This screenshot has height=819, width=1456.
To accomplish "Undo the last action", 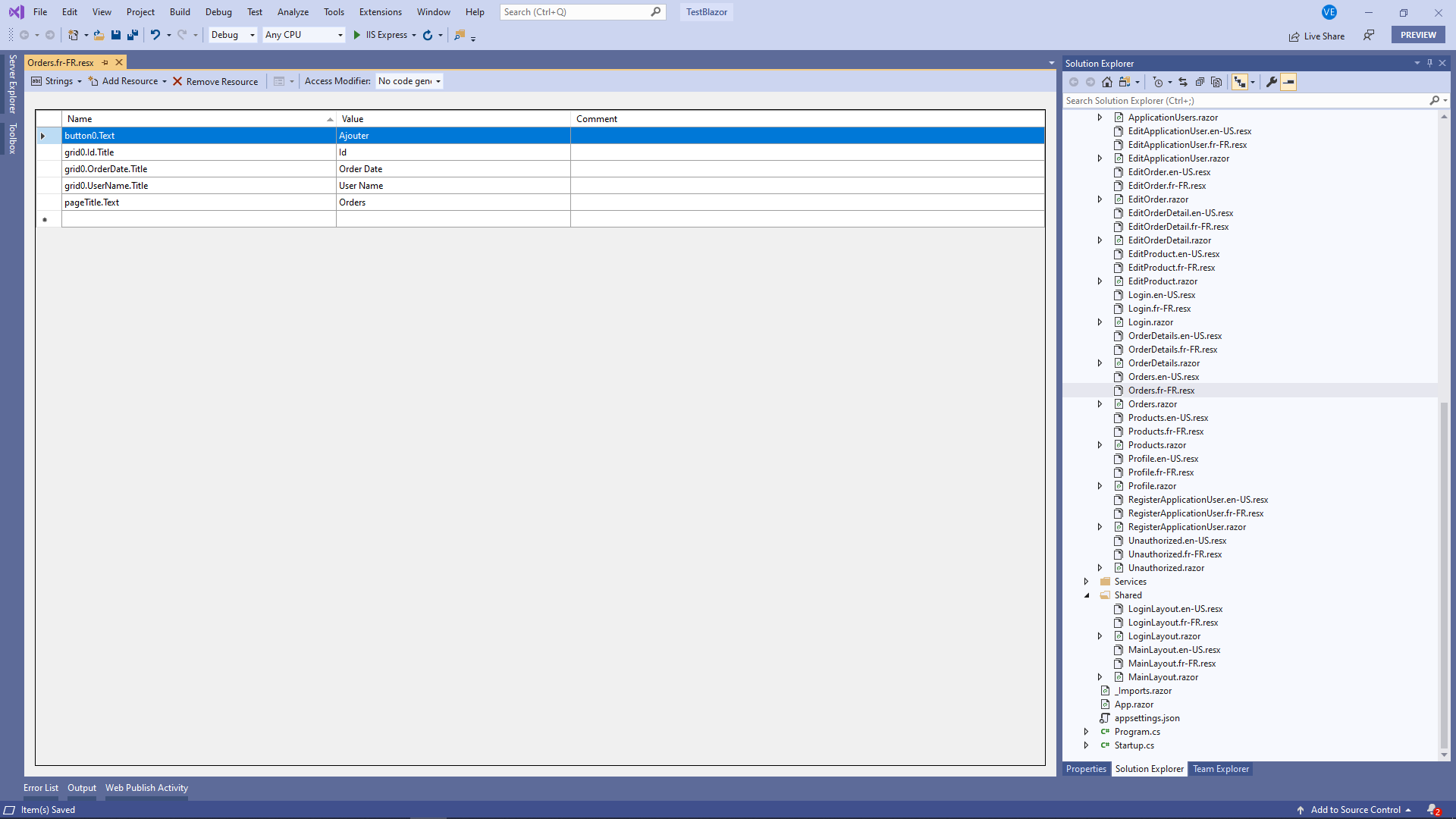I will 155,35.
